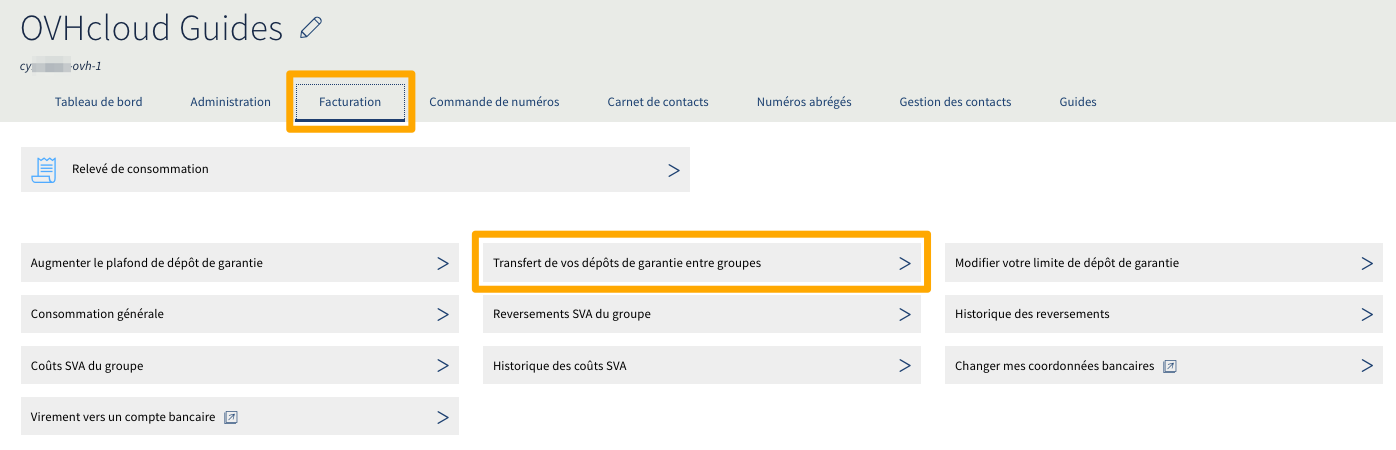The image size is (1396, 450).
Task: Click the chevron arrow on Relevé de consommation
Action: (673, 170)
